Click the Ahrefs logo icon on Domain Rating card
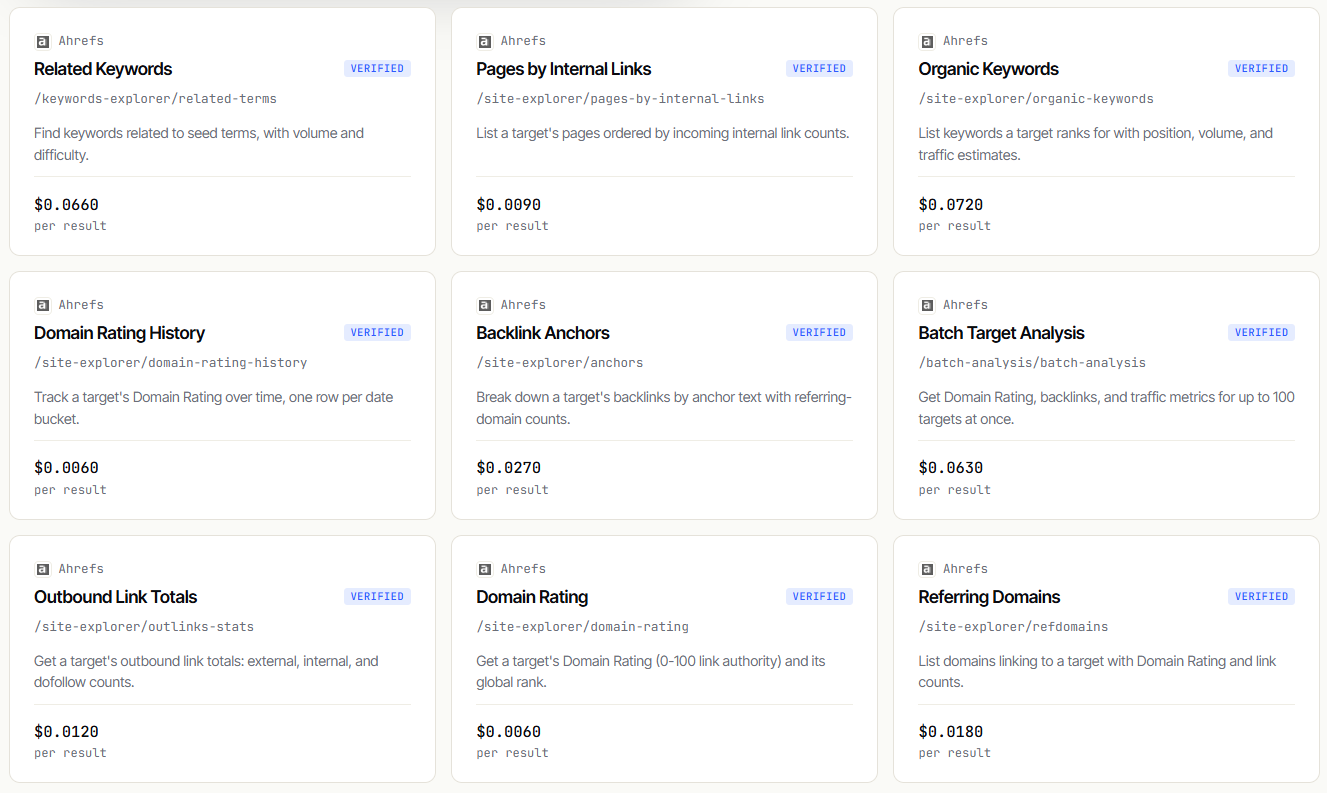Image resolution: width=1327 pixels, height=793 pixels. [x=484, y=569]
